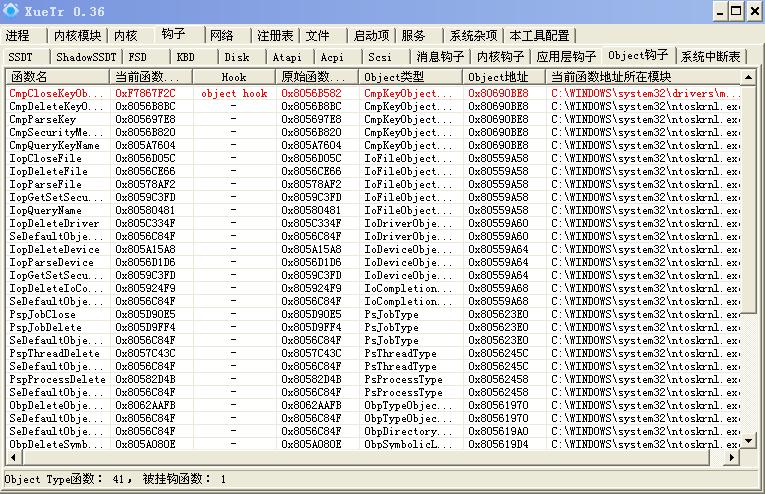Switch to the 进程 tab
Viewport: 765px width, 494px height.
click(18, 36)
